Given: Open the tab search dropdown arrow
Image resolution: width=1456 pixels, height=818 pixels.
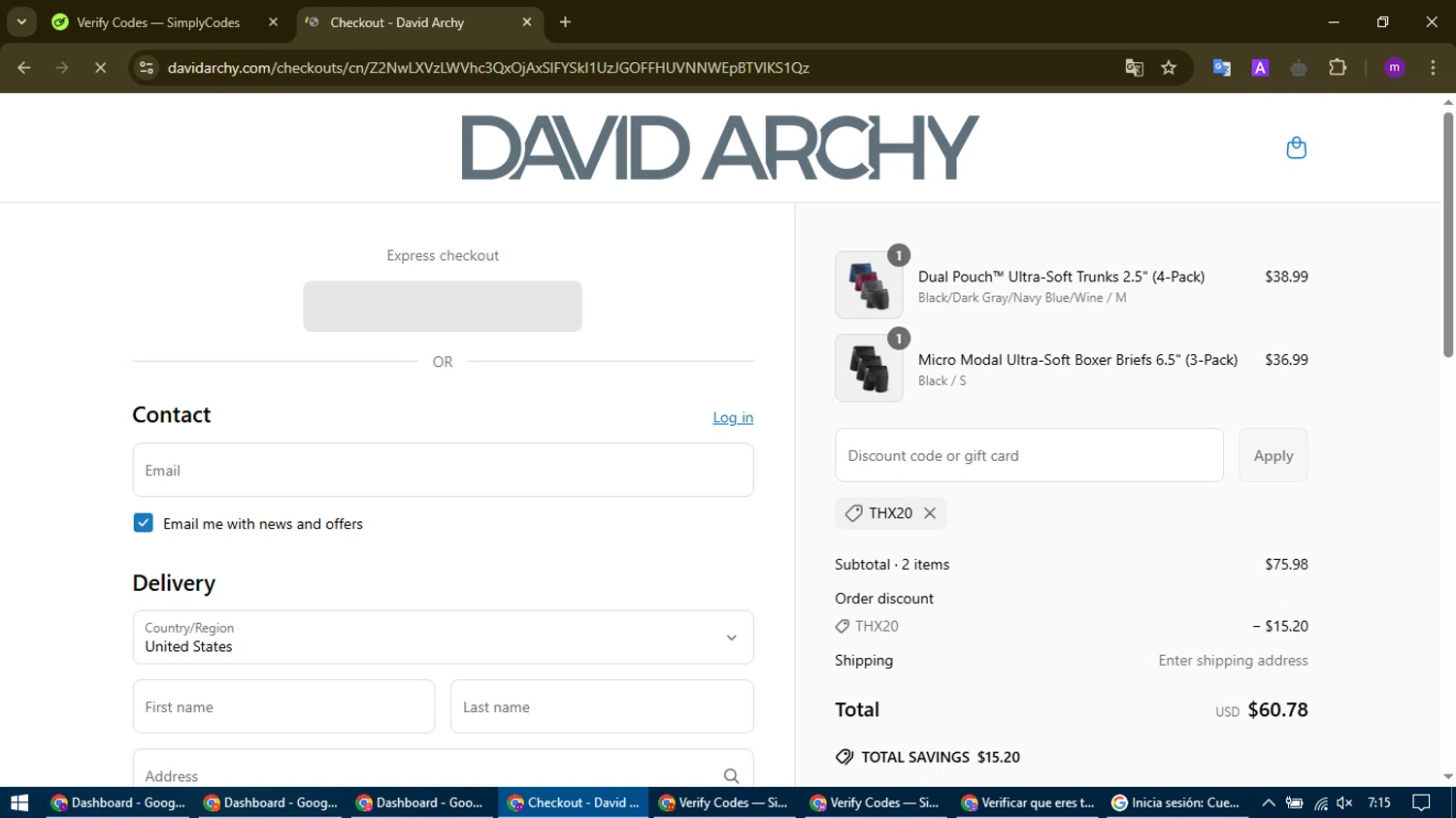Looking at the screenshot, I should click(x=21, y=21).
